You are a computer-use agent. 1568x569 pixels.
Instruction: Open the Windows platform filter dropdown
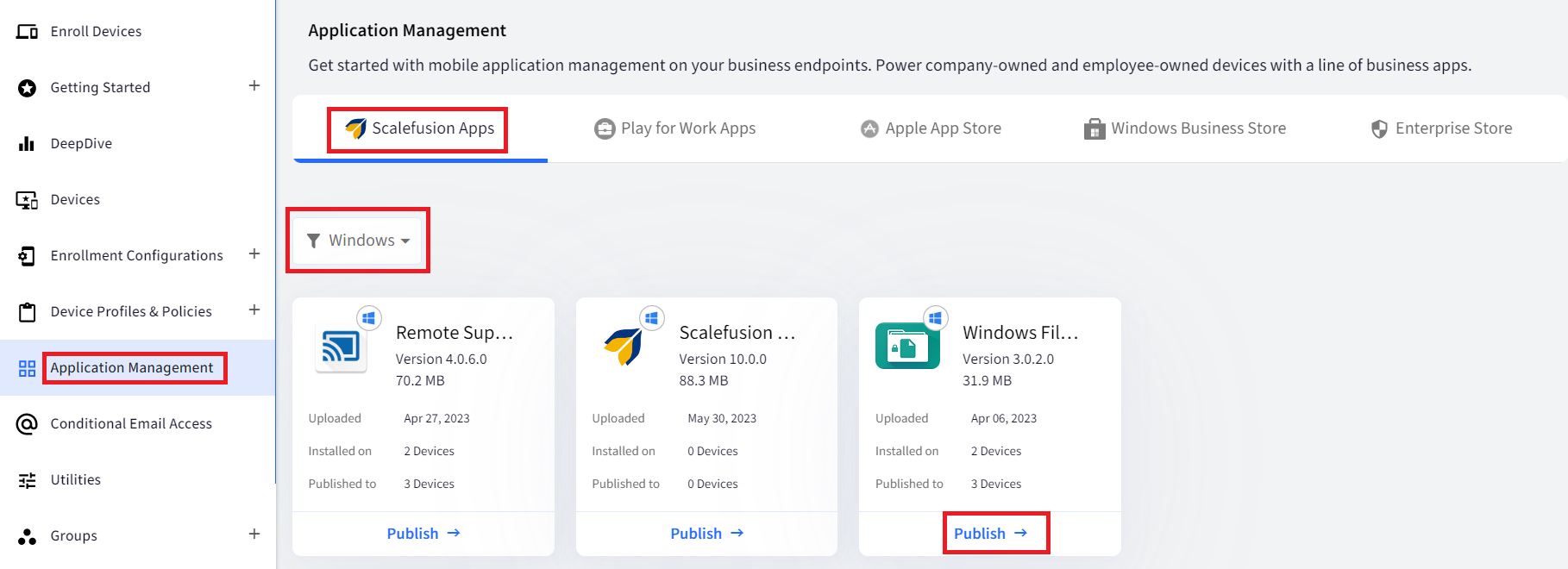click(x=358, y=241)
